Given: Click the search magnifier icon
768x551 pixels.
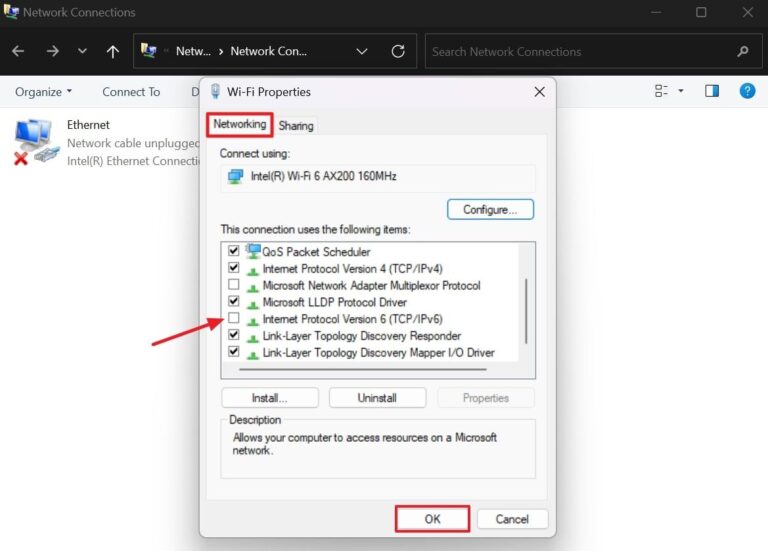Looking at the screenshot, I should tap(742, 51).
